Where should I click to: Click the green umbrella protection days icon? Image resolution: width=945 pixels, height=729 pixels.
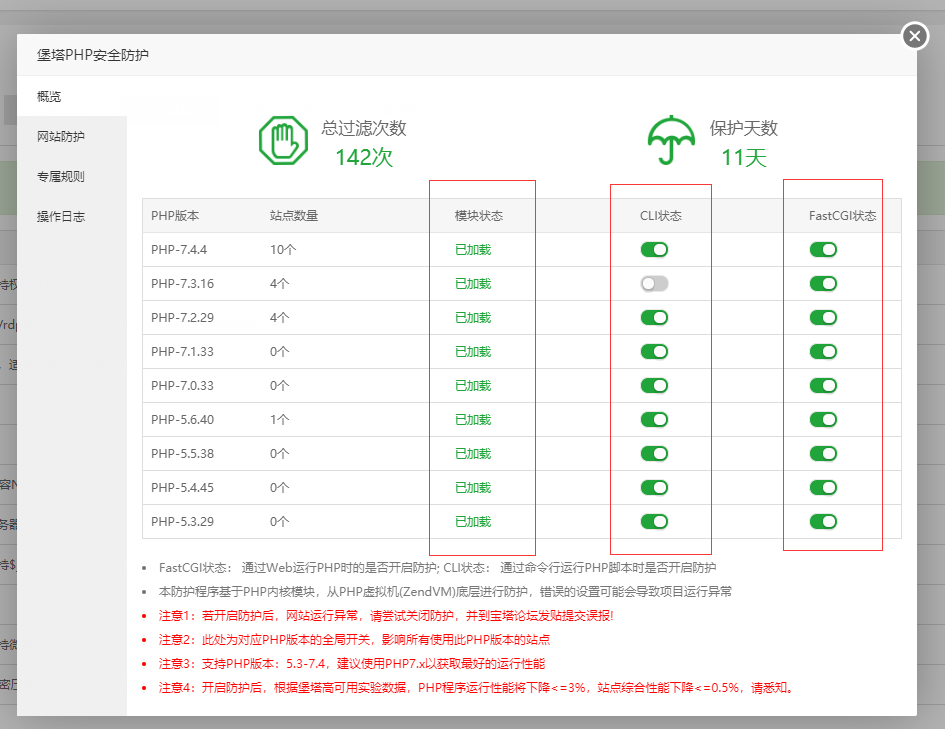[x=671, y=141]
